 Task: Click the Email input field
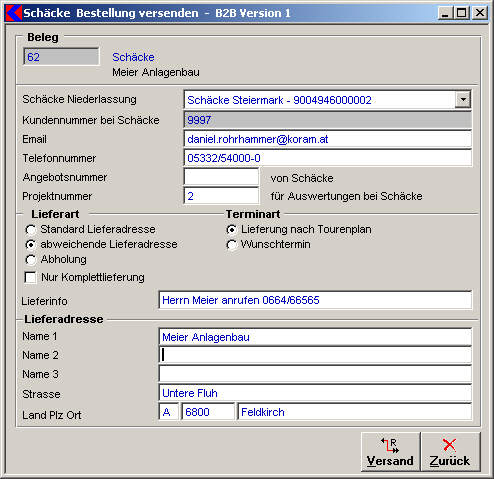point(328,139)
